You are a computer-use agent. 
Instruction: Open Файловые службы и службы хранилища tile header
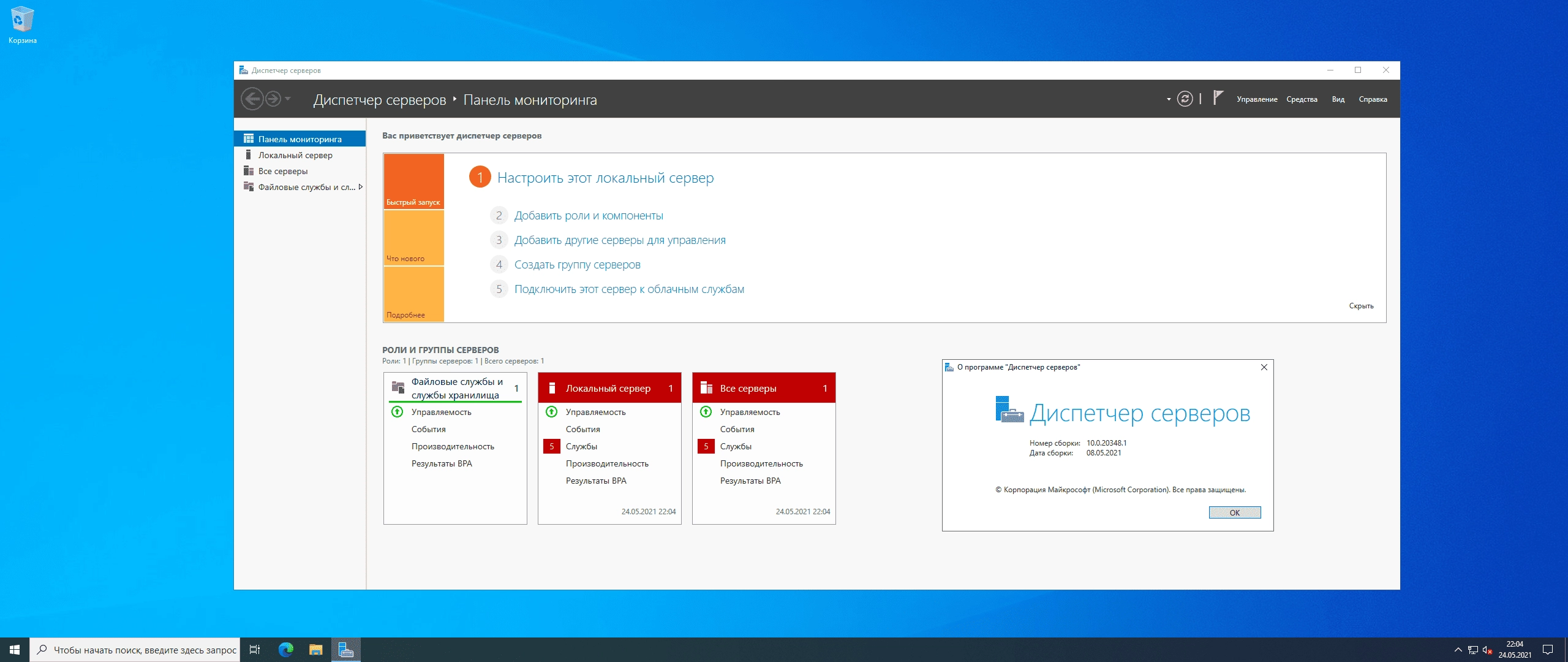click(x=455, y=388)
